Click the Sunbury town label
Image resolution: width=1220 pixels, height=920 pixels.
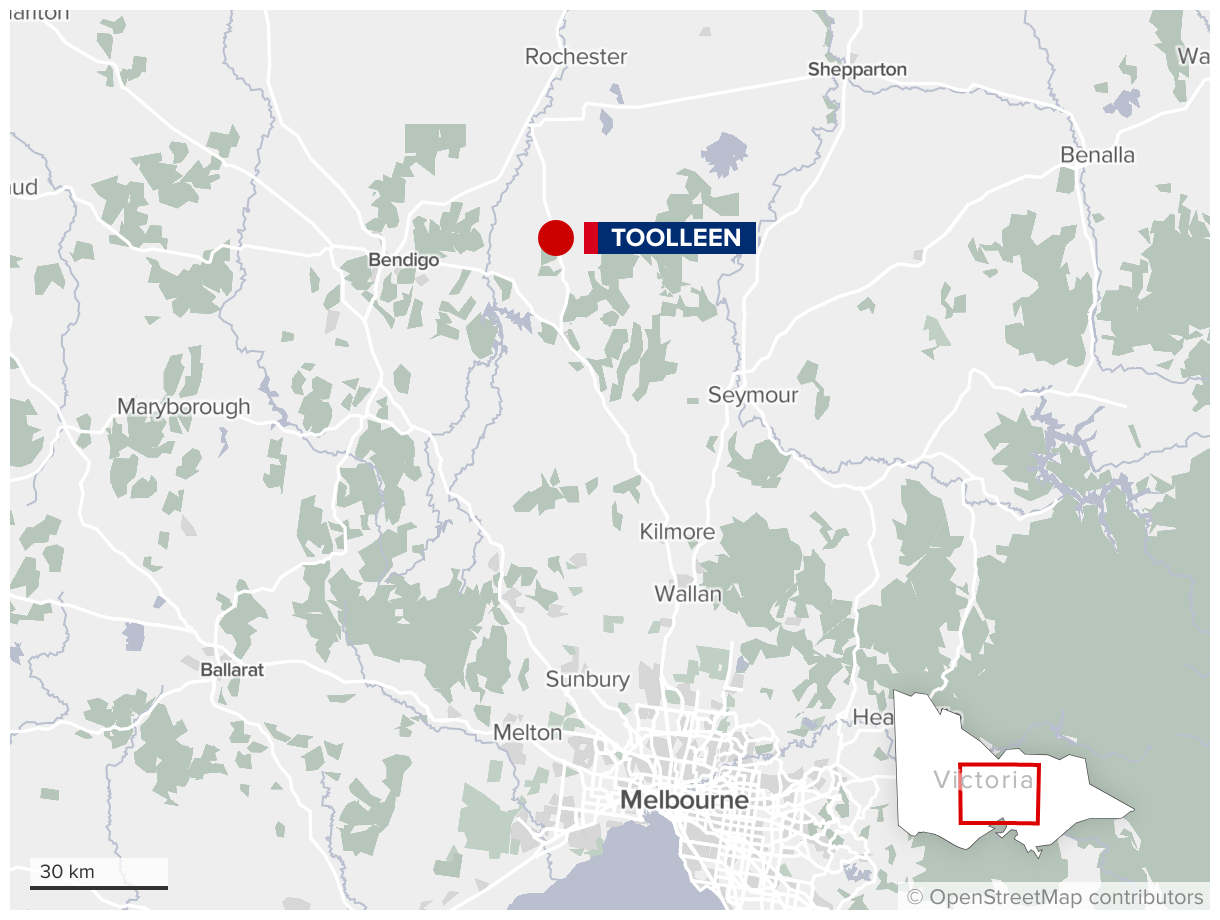587,680
